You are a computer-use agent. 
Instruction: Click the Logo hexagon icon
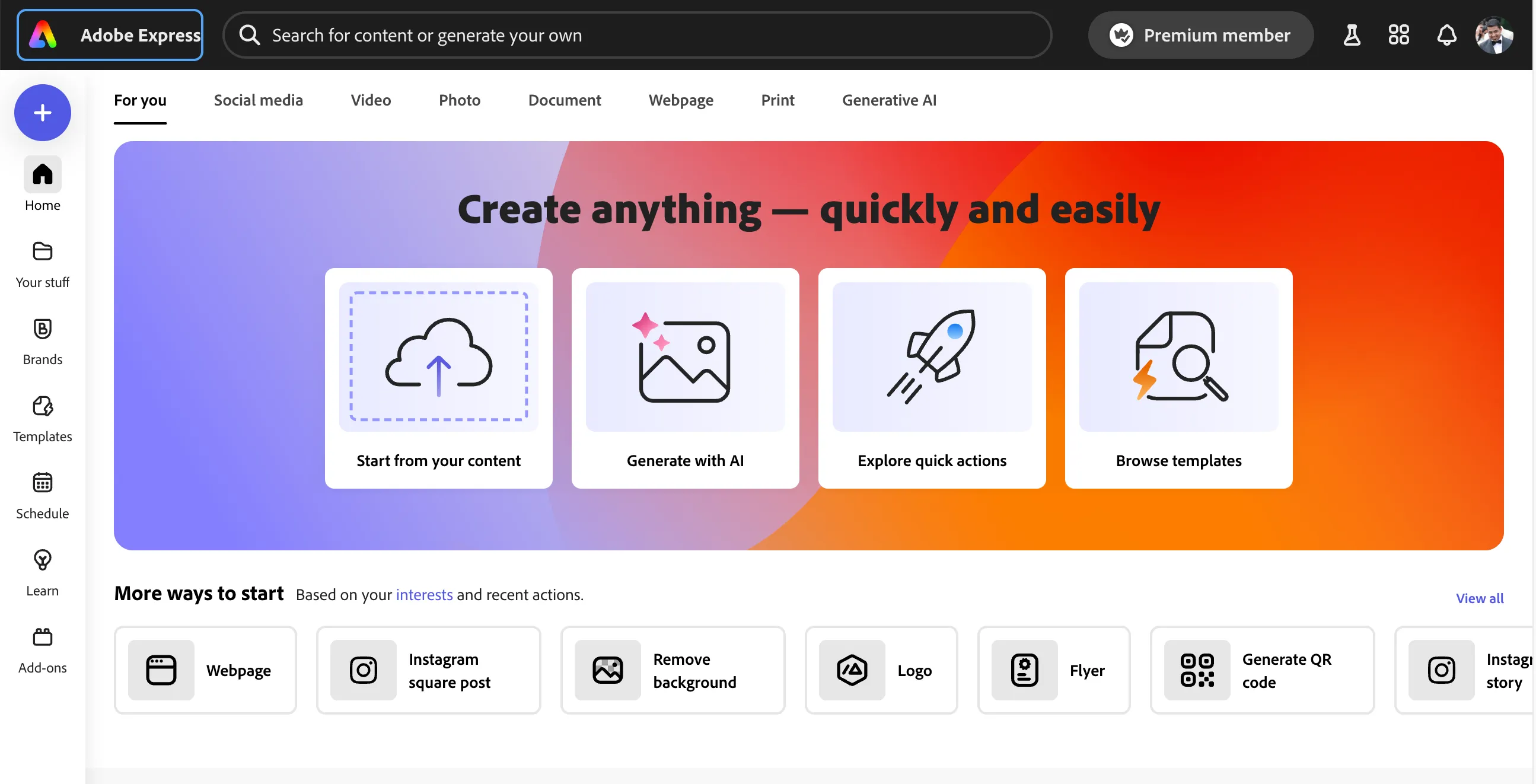(x=852, y=670)
